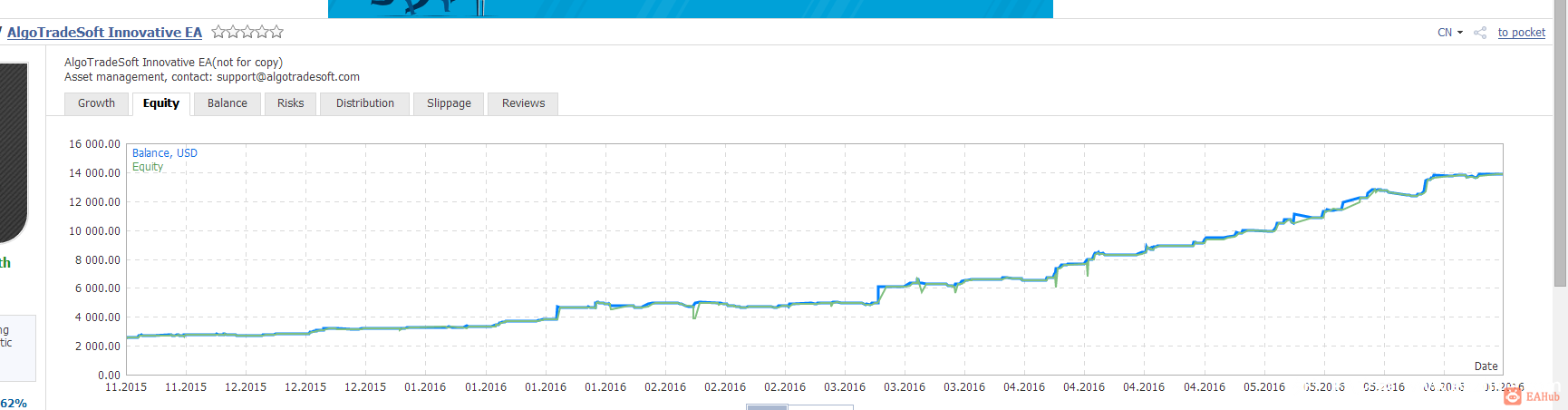1568x410 pixels.
Task: Click the 'Equity' legend label in chart
Action: coord(148,167)
